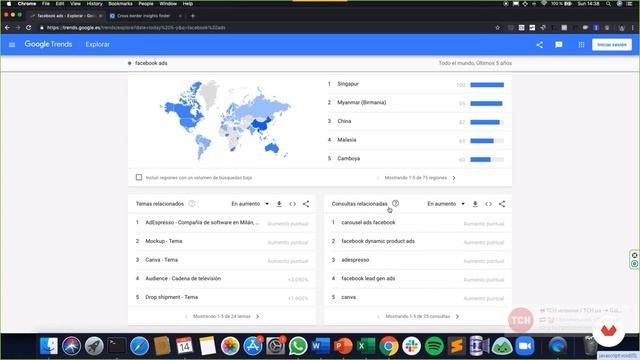The width and height of the screenshot is (640, 360).
Task: Open Excel from the dock
Action: pos(366,346)
